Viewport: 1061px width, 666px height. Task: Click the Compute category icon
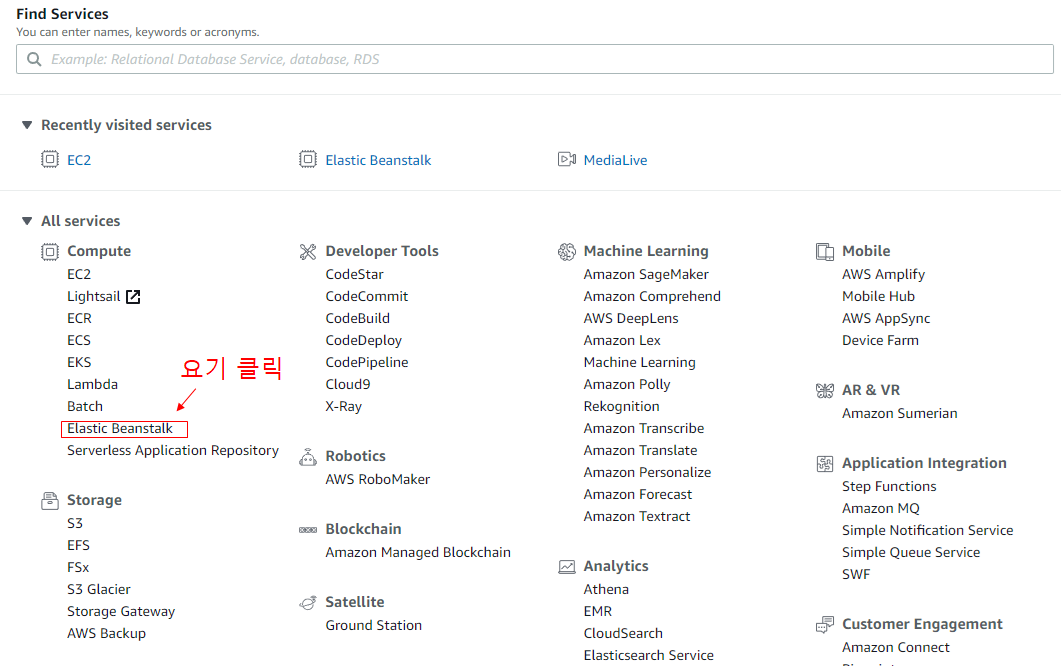(x=49, y=252)
